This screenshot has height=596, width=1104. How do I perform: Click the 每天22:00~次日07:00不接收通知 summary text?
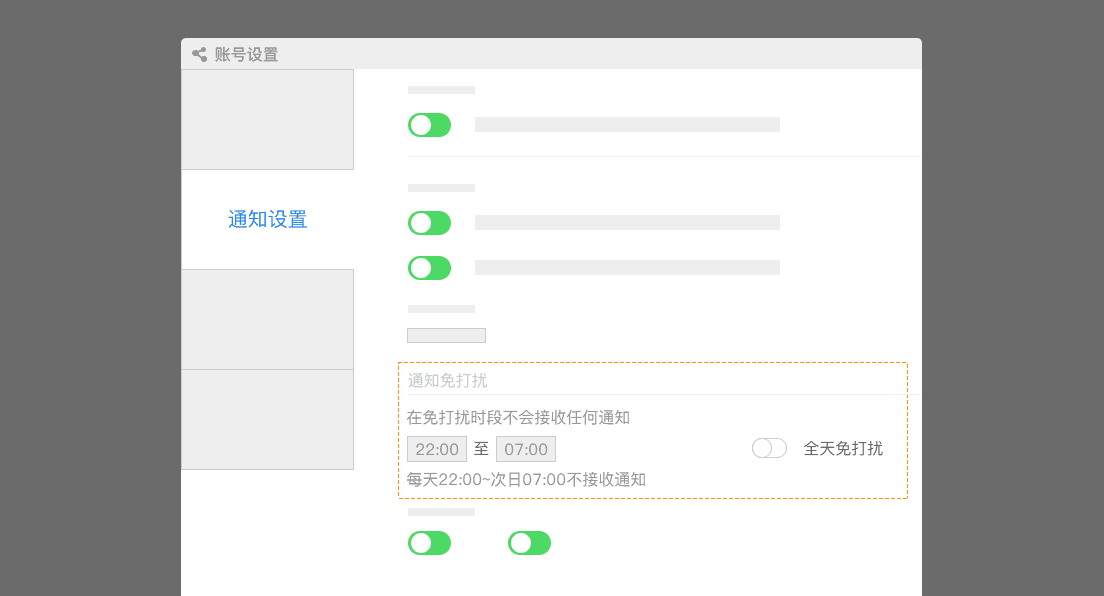[526, 480]
